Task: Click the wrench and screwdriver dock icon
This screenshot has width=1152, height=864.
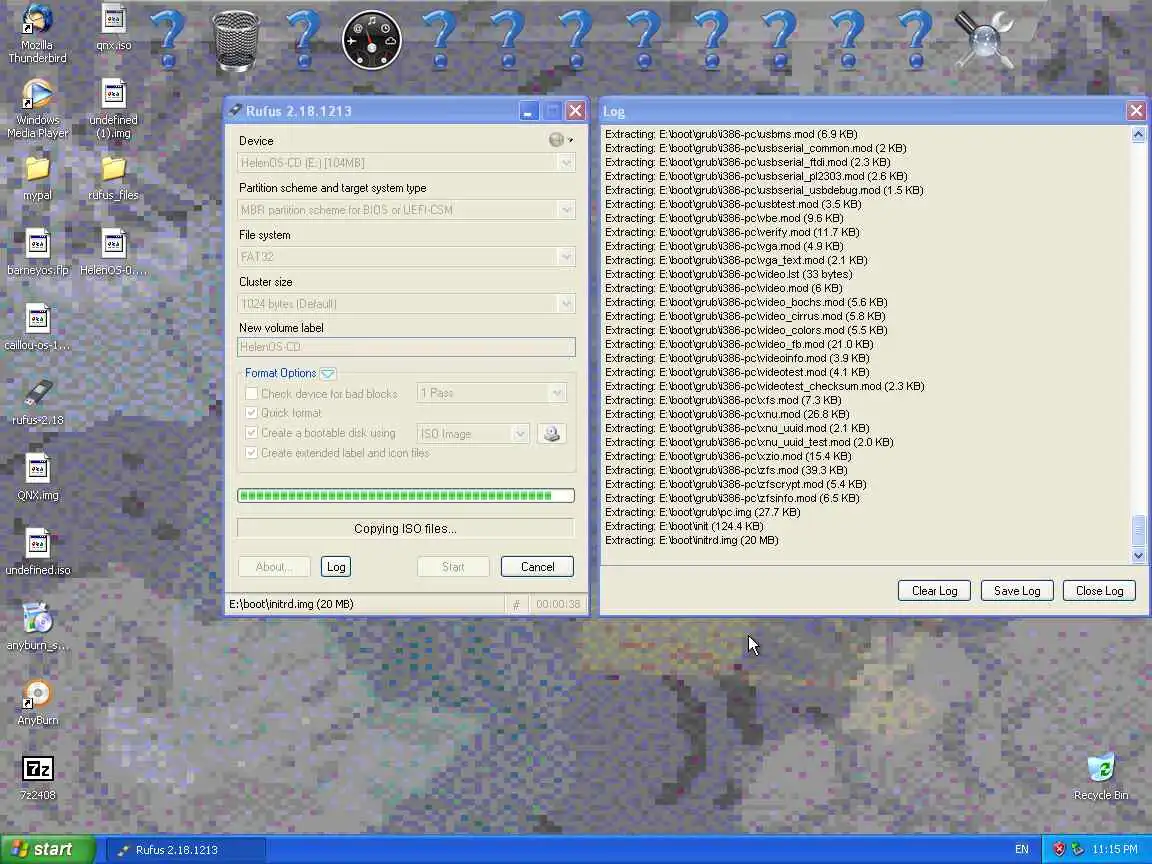Action: click(x=984, y=41)
